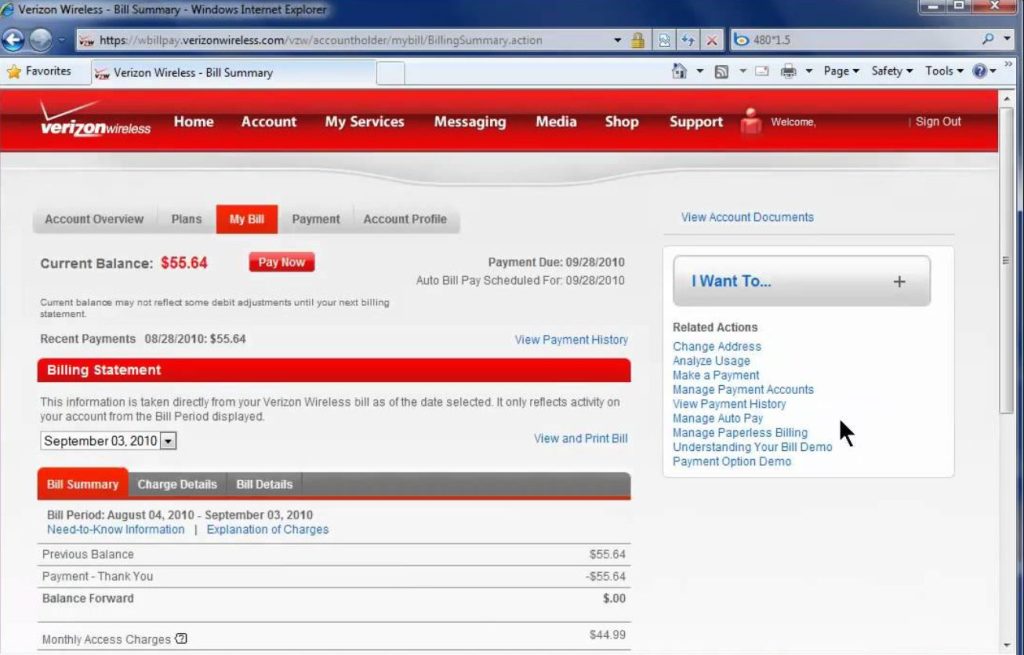The image size is (1024, 655).
Task: Open the View and Print Bill link
Action: [580, 439]
